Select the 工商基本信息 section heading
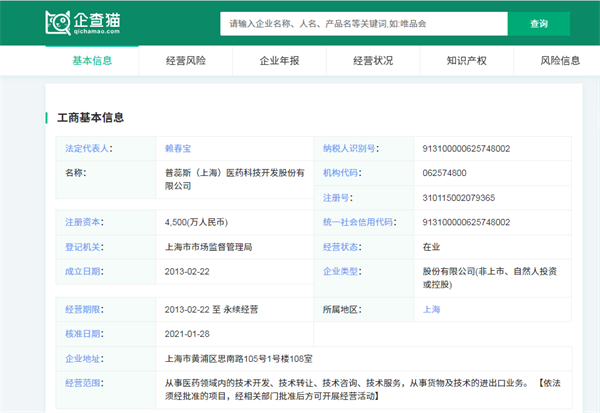Image resolution: width=600 pixels, height=413 pixels. pyautogui.click(x=90, y=118)
